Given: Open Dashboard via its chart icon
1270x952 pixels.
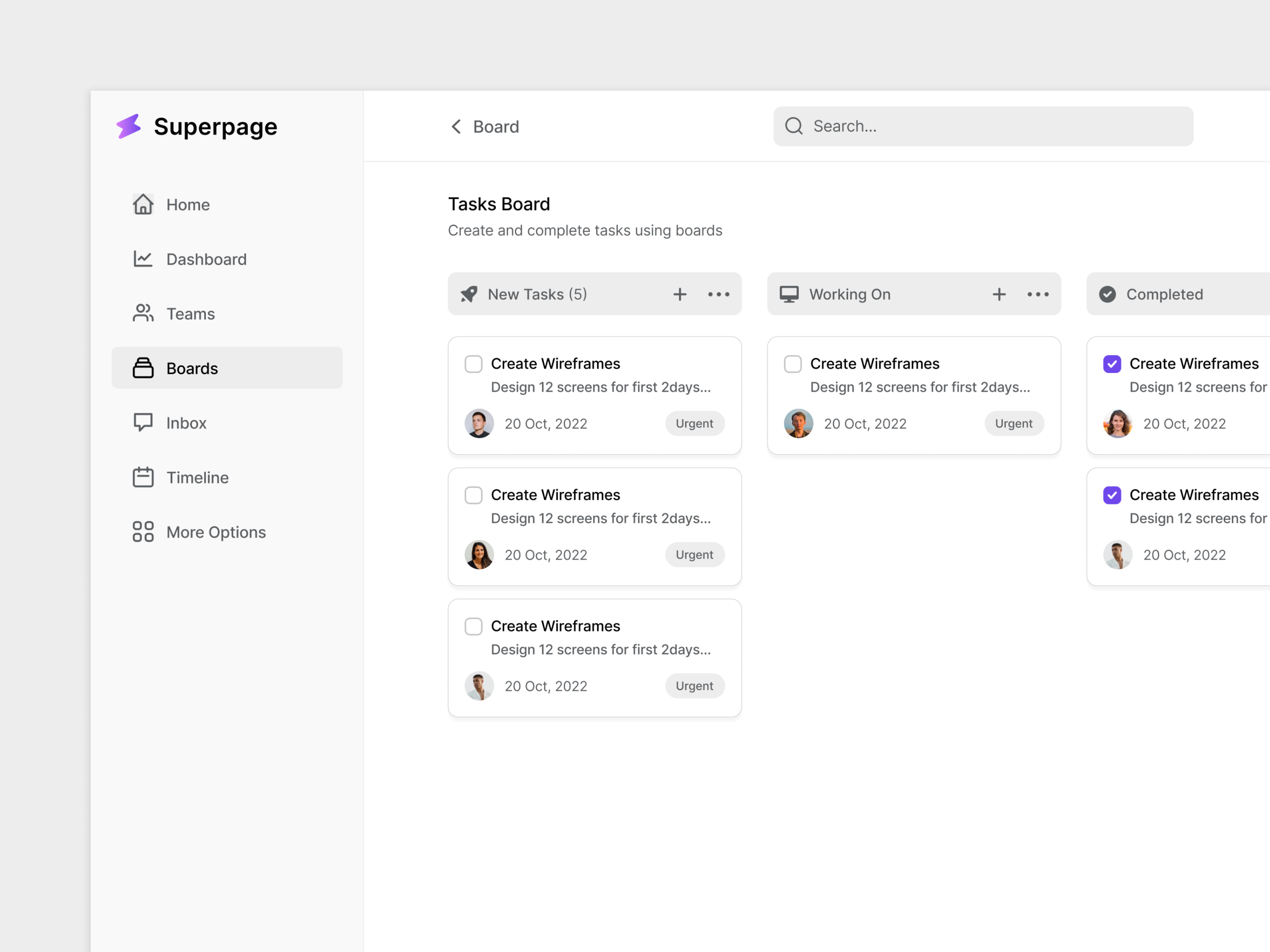Looking at the screenshot, I should [x=143, y=259].
